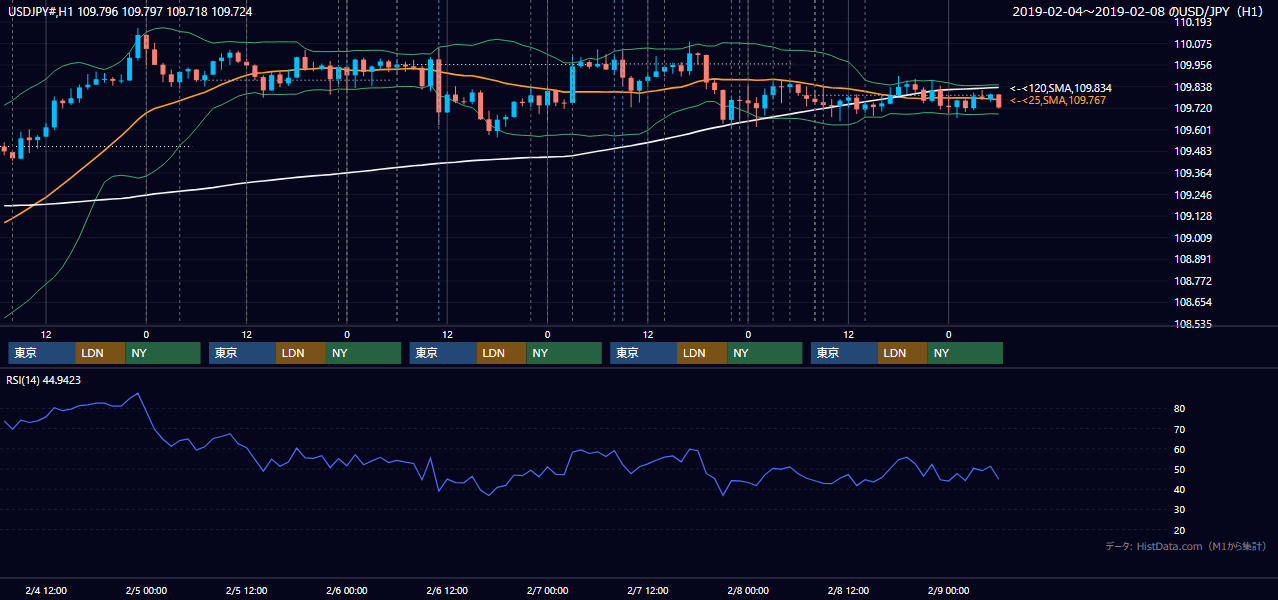
Task: Select the 2/5 00:00 date marker
Action: pyautogui.click(x=146, y=590)
